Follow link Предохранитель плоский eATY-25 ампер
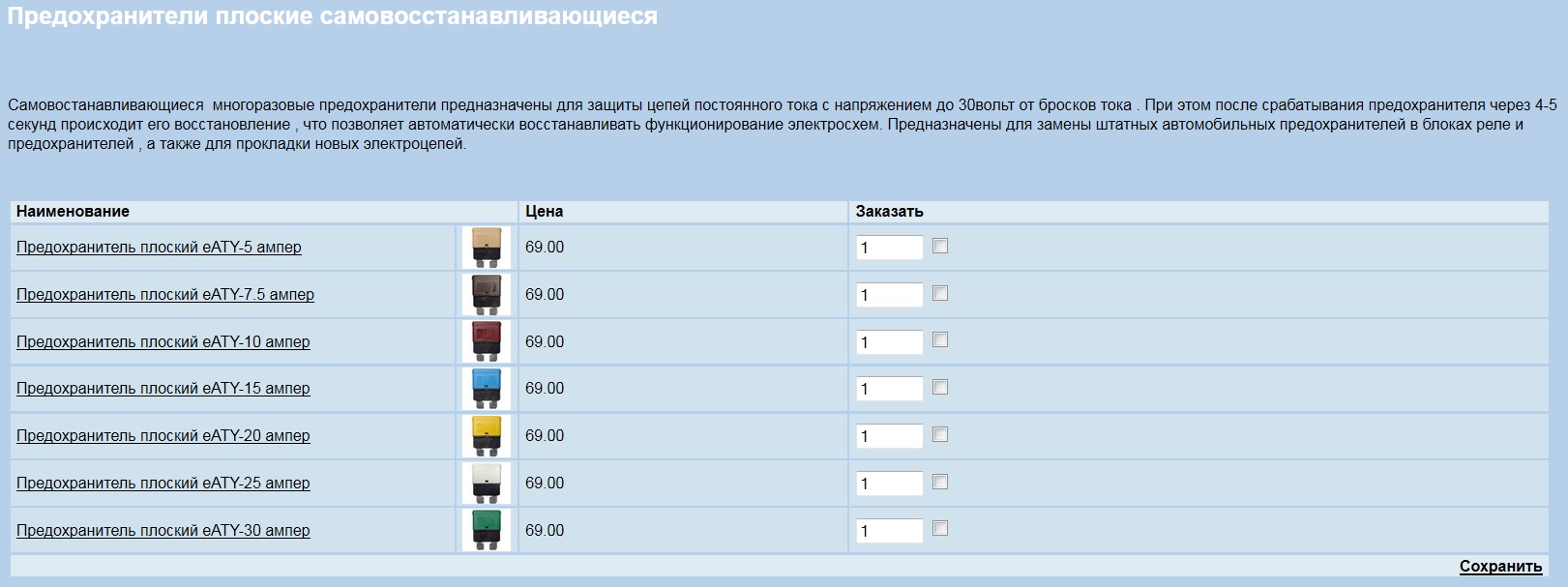 click(163, 484)
